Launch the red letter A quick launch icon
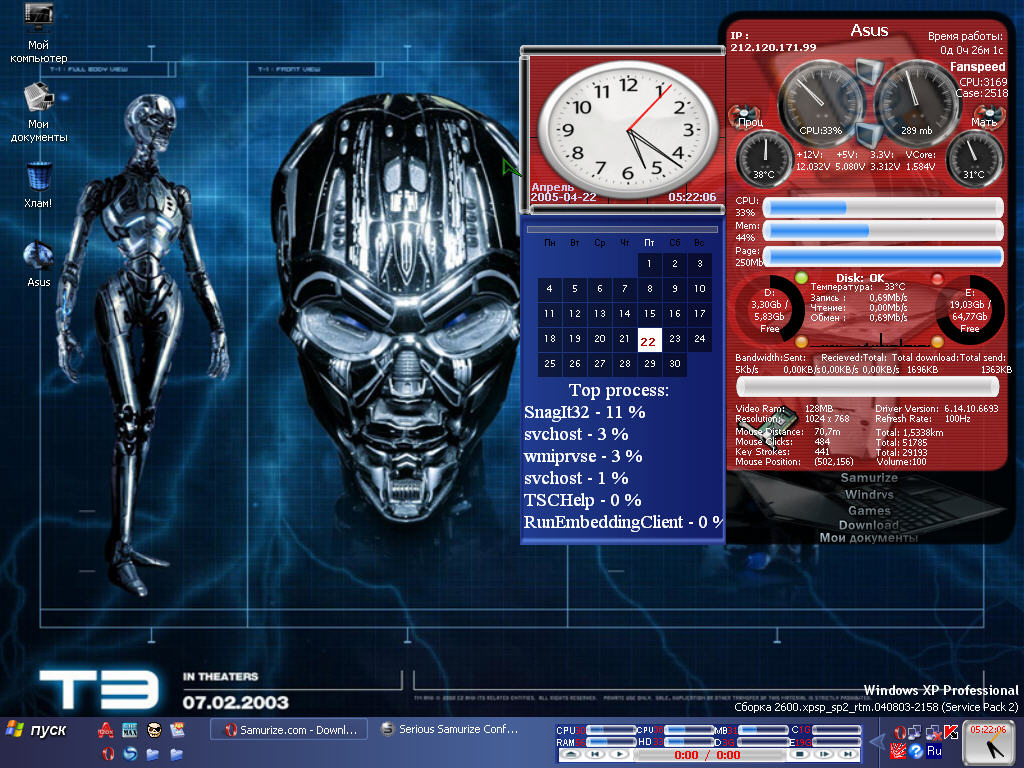Image resolution: width=1024 pixels, height=768 pixels. click(x=106, y=730)
